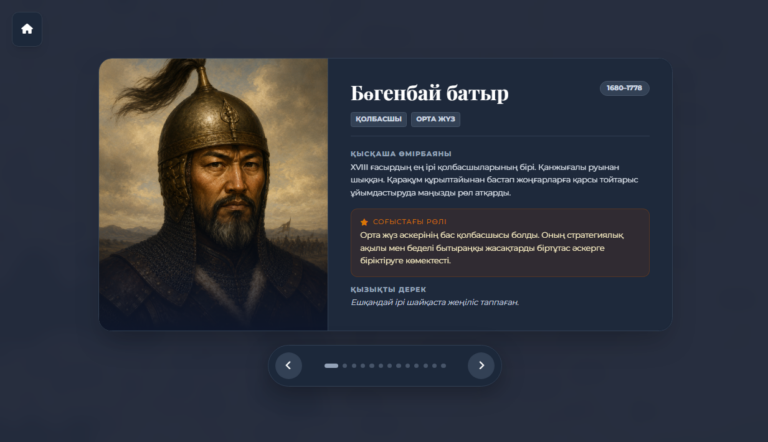This screenshot has width=768, height=442.
Task: Jump to the second pagination dot
Action: tap(345, 366)
